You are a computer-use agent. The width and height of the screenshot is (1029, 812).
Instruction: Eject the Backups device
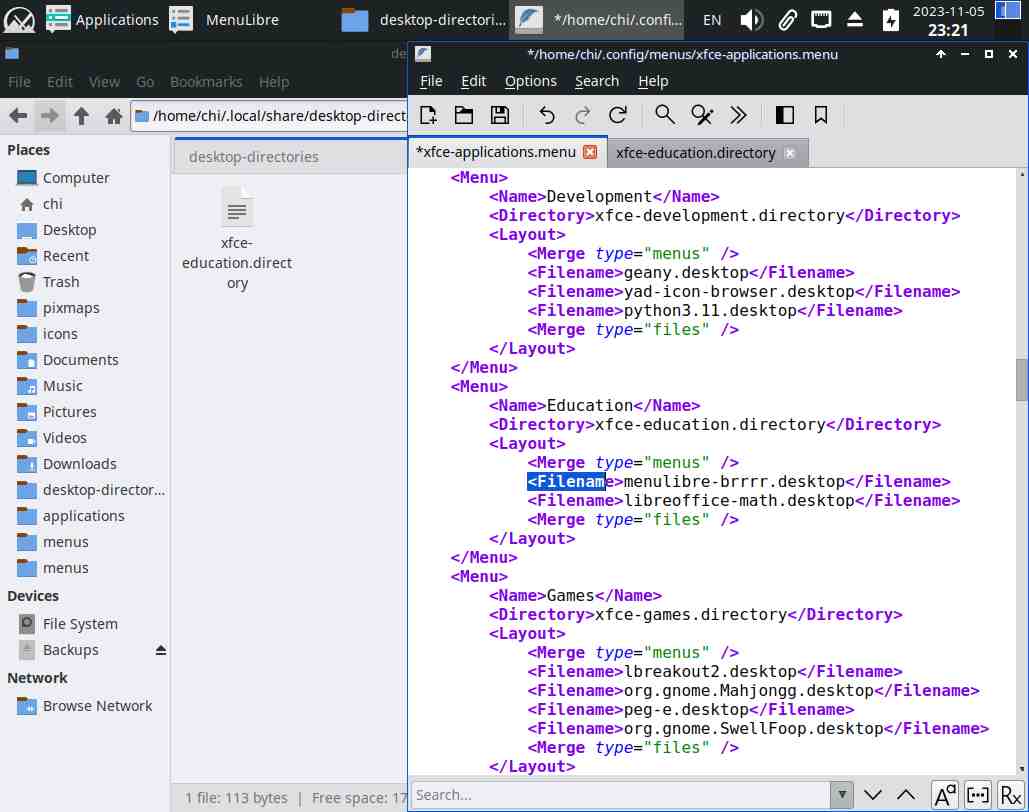coord(161,650)
